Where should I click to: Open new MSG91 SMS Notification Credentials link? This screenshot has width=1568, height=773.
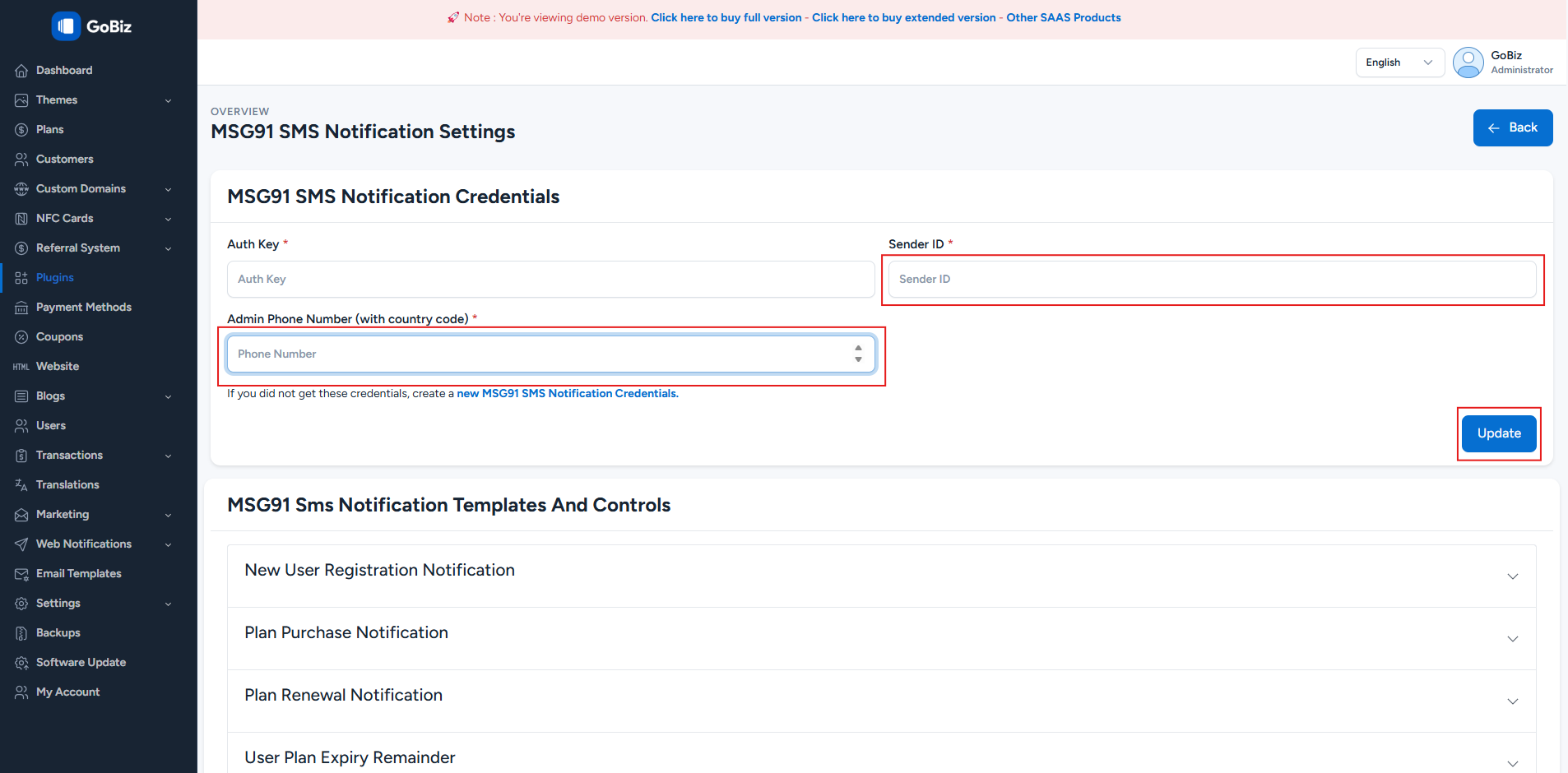(x=567, y=394)
